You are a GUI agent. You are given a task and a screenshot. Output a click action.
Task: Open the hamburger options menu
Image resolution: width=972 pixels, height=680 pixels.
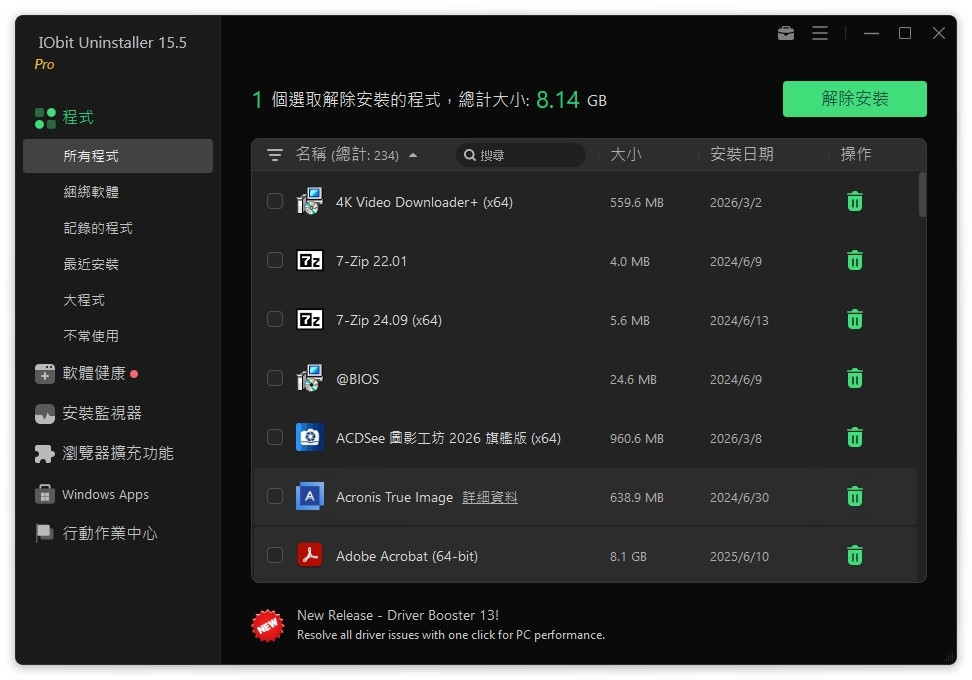pyautogui.click(x=820, y=33)
